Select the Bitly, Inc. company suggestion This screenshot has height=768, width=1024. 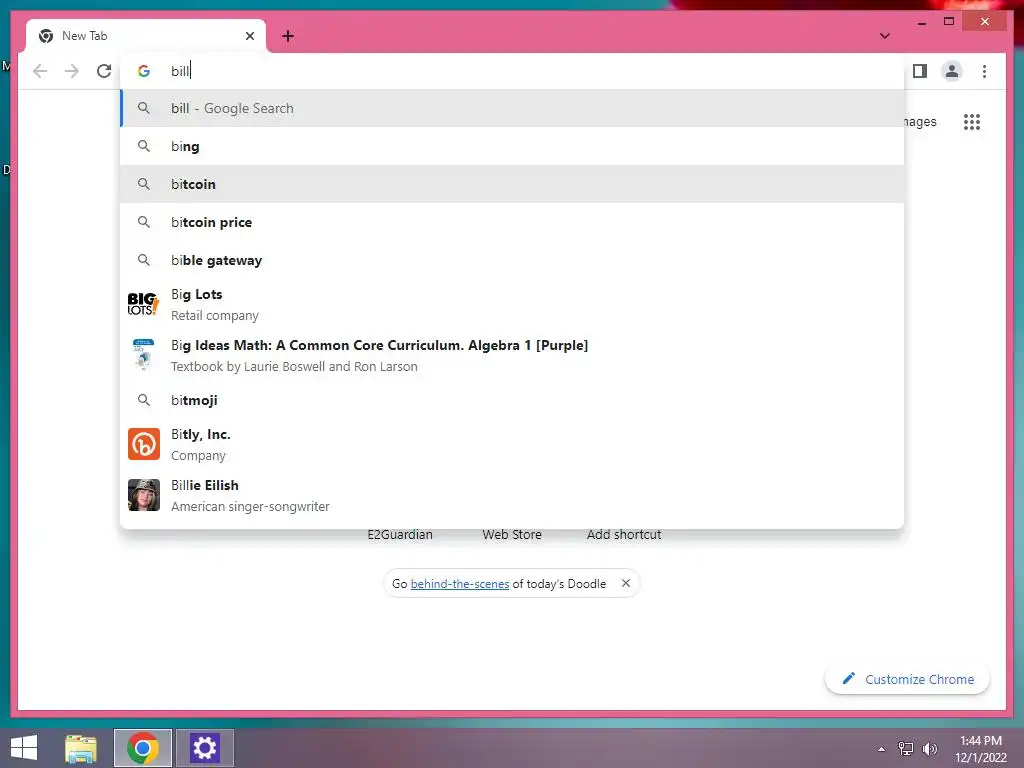pos(513,444)
